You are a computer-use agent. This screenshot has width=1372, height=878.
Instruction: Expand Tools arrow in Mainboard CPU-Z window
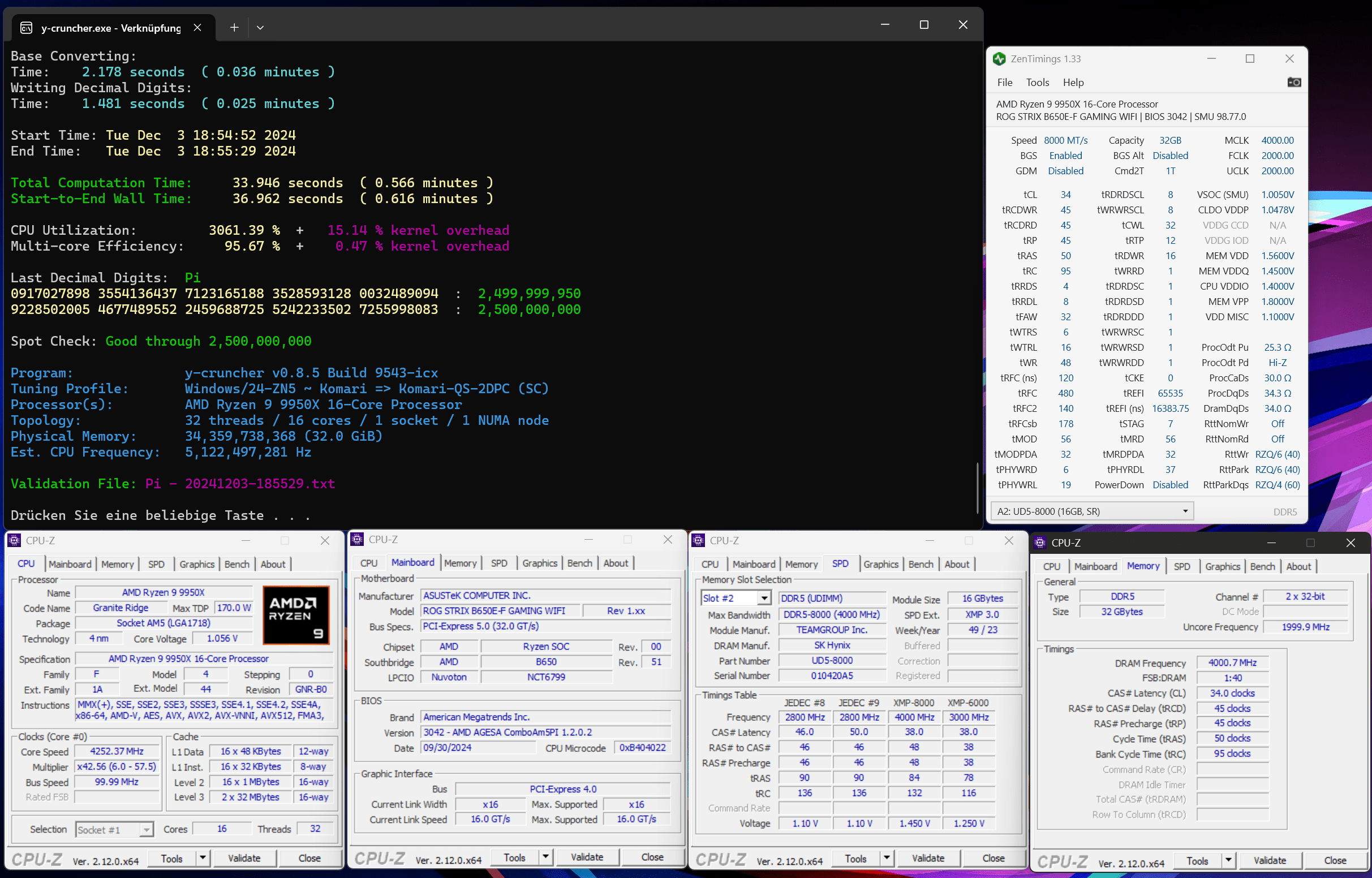click(x=545, y=857)
